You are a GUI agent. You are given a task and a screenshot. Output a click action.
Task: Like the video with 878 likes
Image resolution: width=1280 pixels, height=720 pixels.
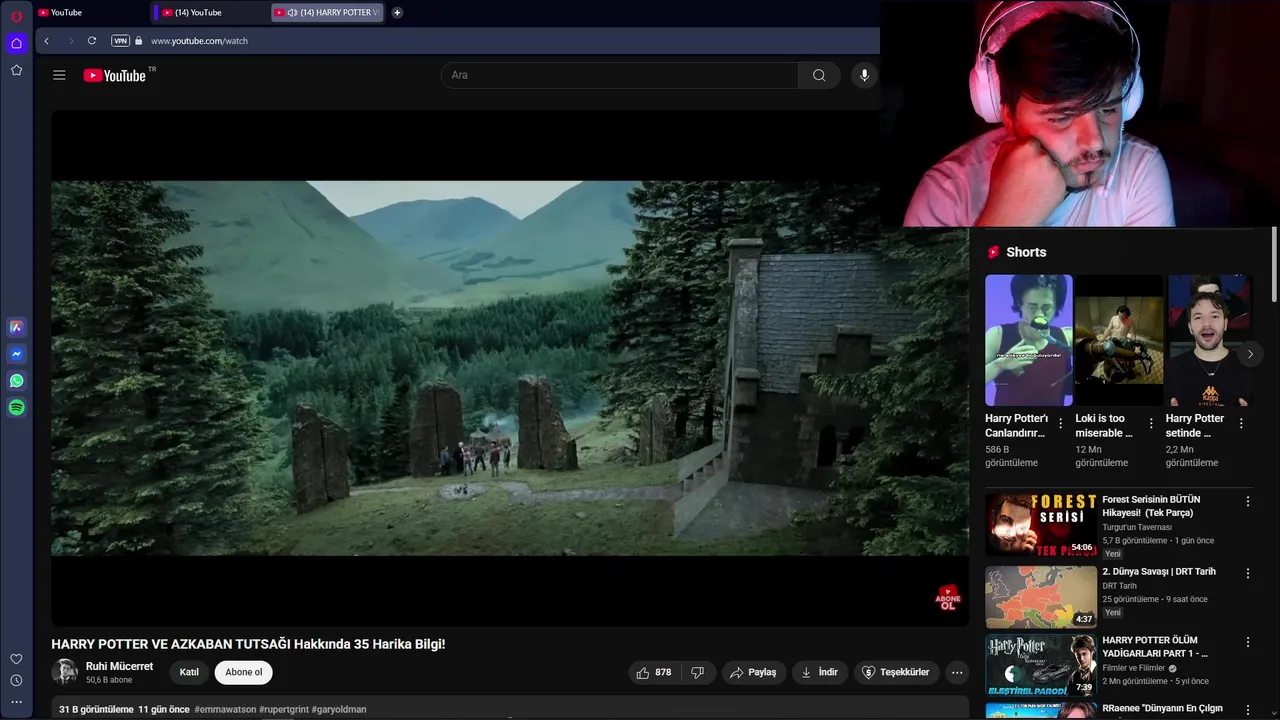(x=654, y=672)
